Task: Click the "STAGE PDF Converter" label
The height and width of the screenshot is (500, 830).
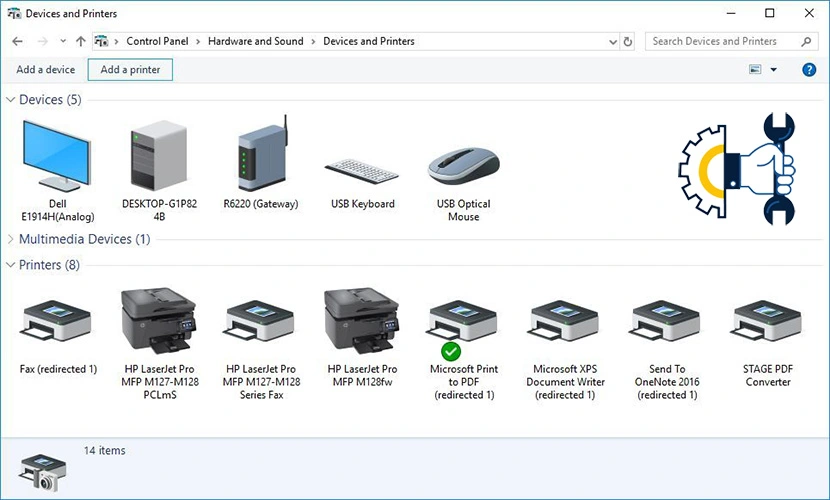Action: (768, 375)
